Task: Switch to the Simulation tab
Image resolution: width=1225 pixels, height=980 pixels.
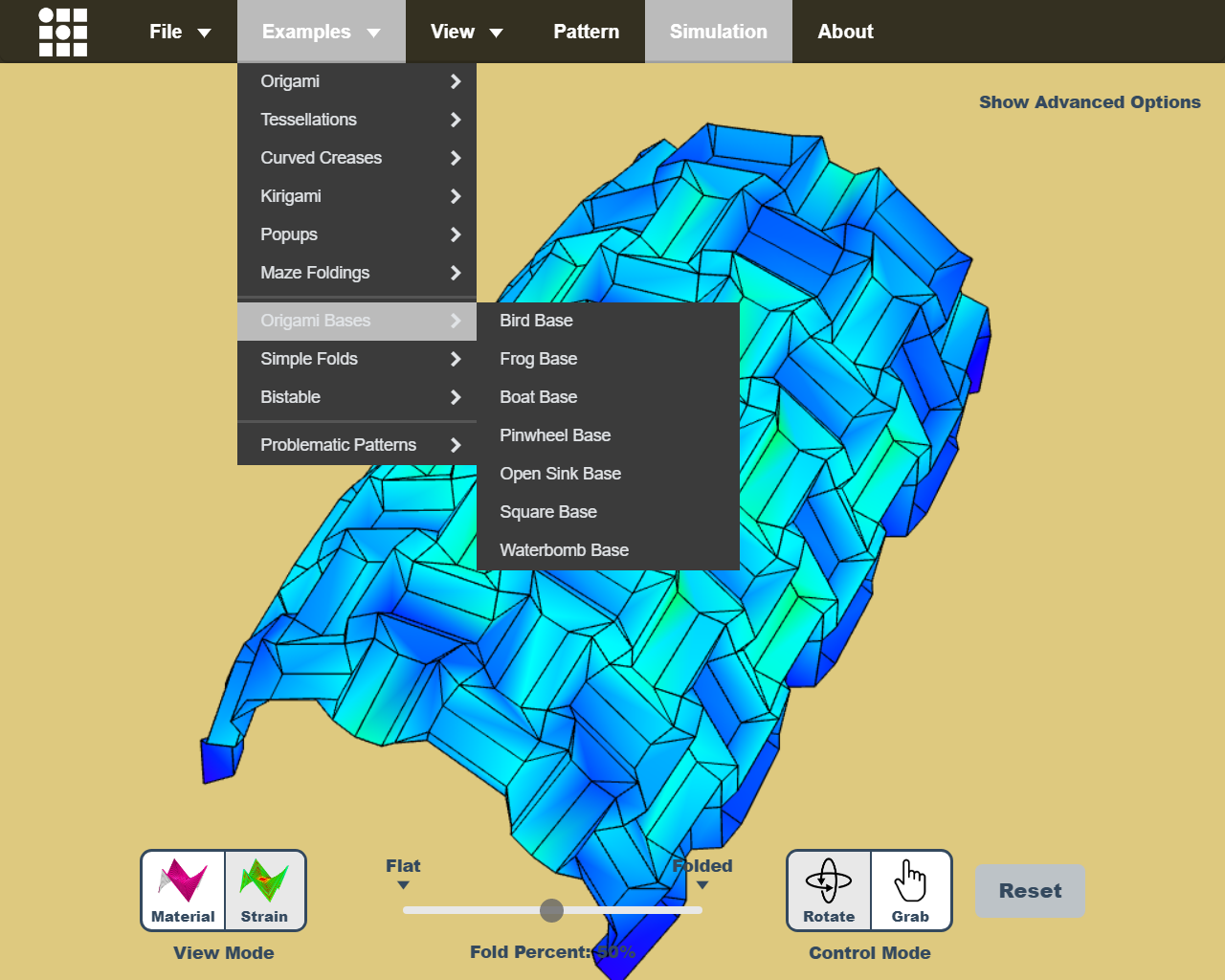Action: [718, 32]
